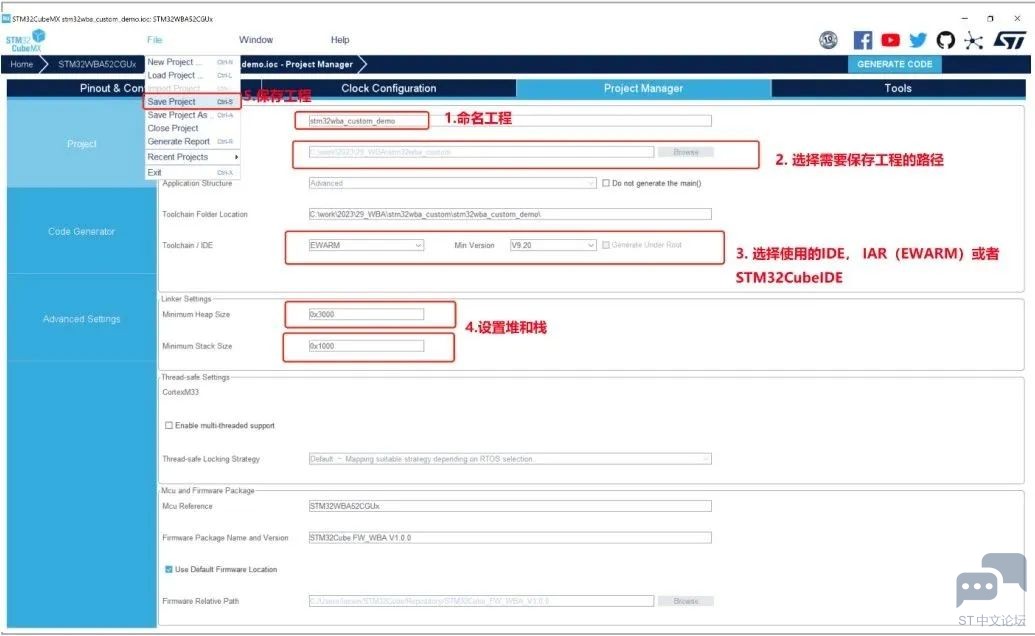Image resolution: width=1035 pixels, height=636 pixels.
Task: Click Browse next to Firmware Relative Path
Action: (685, 601)
